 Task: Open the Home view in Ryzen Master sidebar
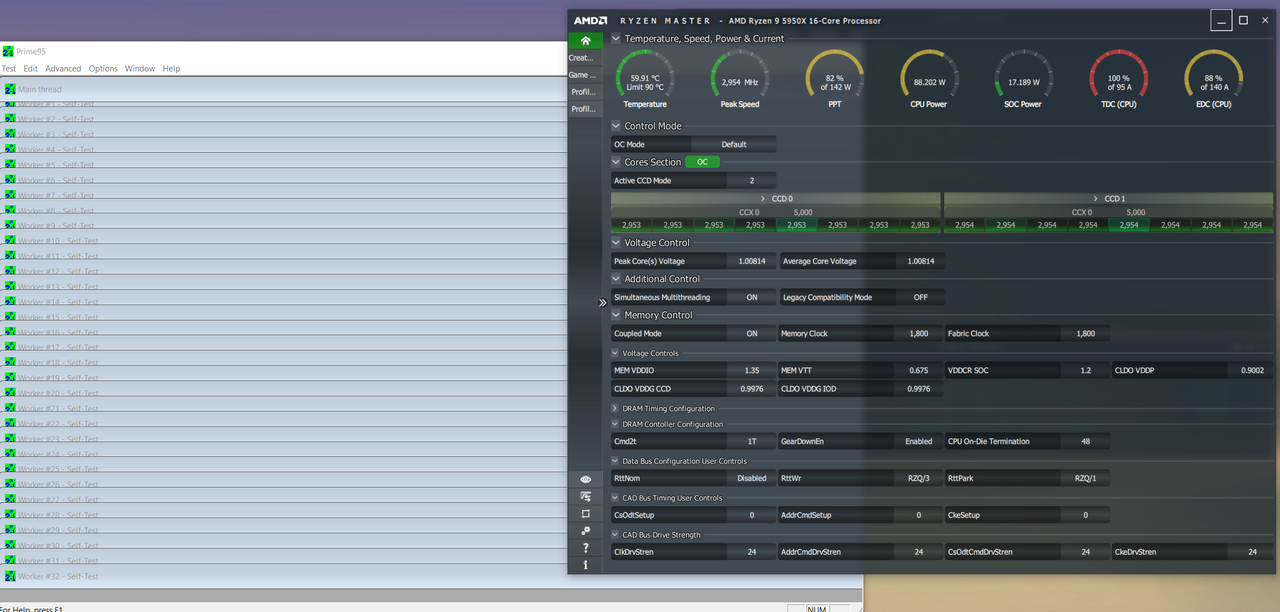tap(585, 41)
